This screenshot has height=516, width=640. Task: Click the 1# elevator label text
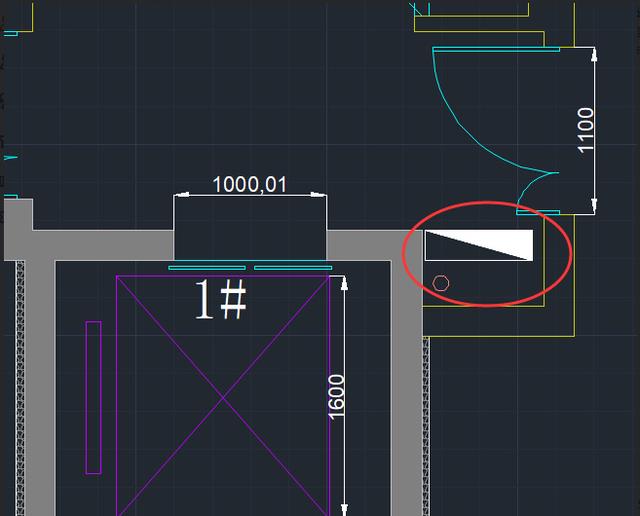click(x=220, y=299)
